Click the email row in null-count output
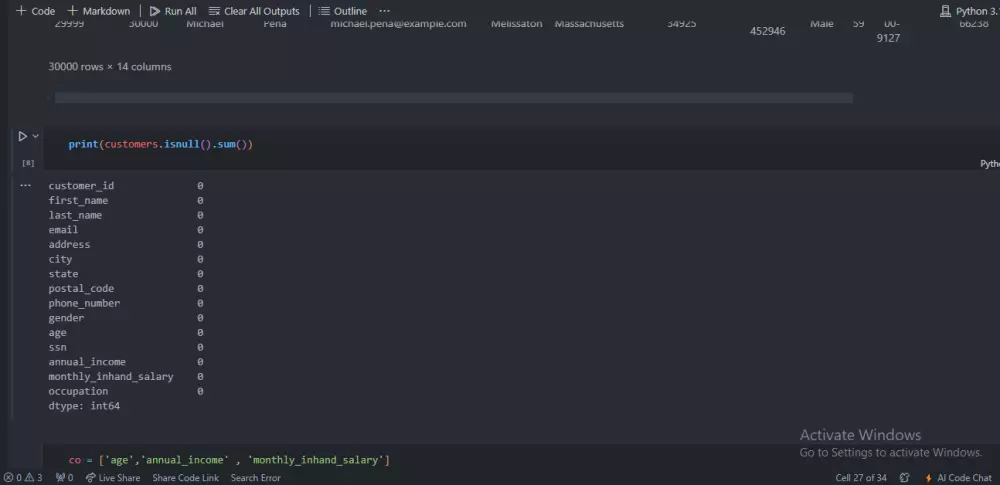Viewport: 1000px width, 485px height. click(x=126, y=230)
